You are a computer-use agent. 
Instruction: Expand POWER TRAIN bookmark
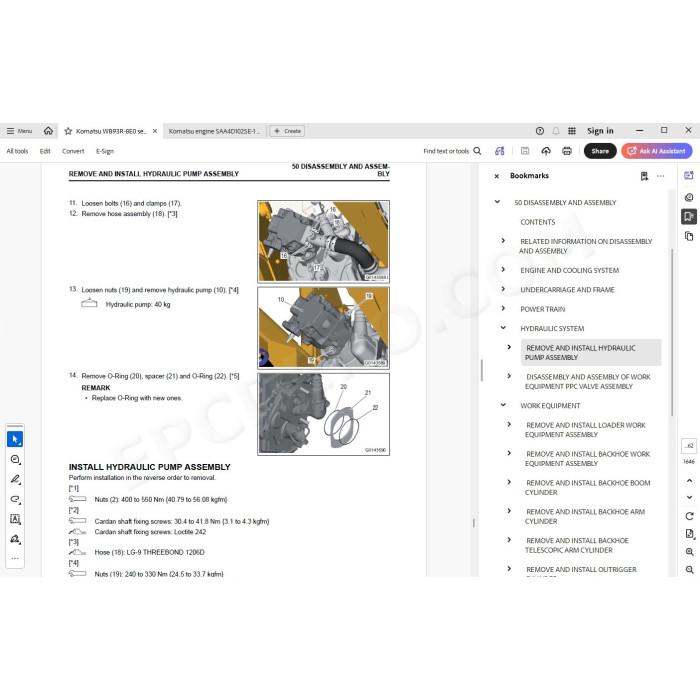coord(503,308)
